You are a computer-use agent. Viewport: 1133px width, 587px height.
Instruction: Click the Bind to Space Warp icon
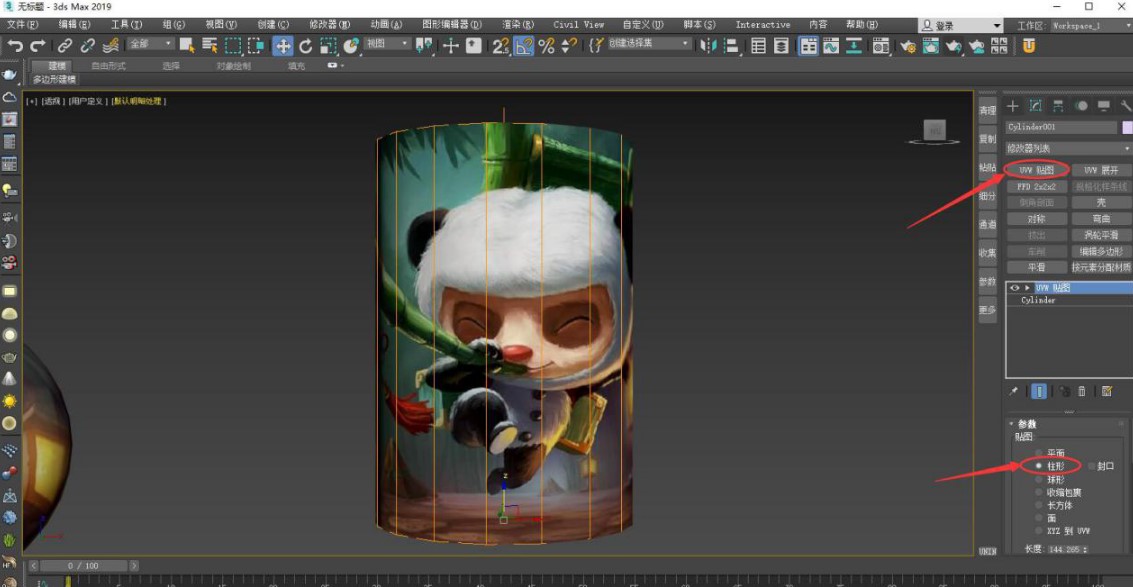pyautogui.click(x=111, y=46)
